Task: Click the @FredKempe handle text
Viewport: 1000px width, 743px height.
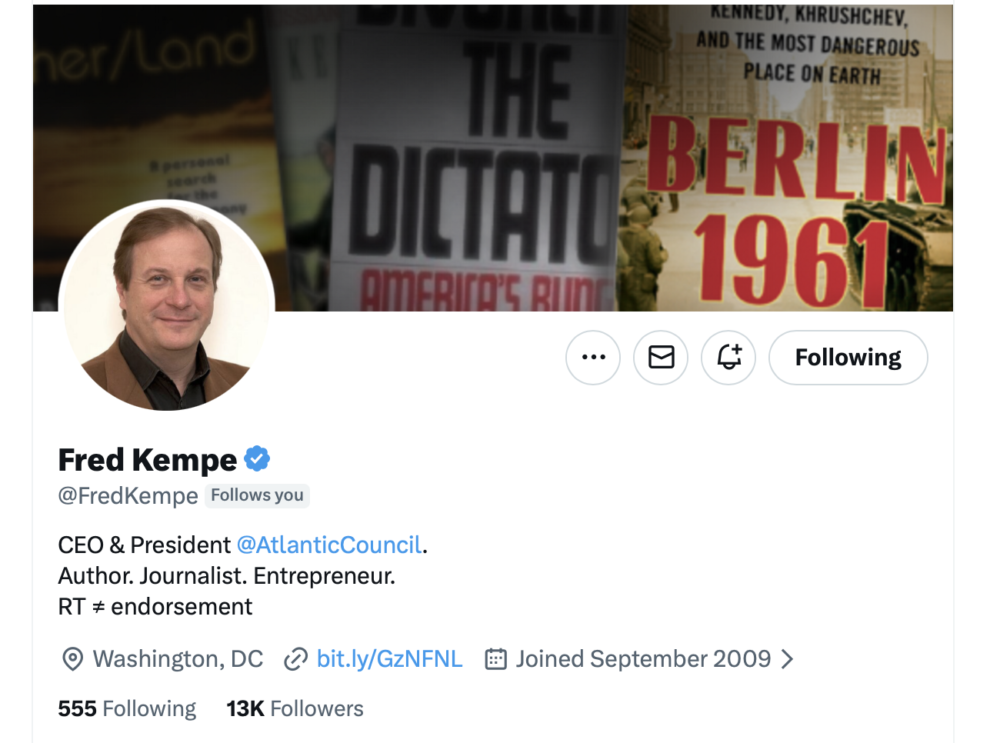Action: tap(128, 496)
